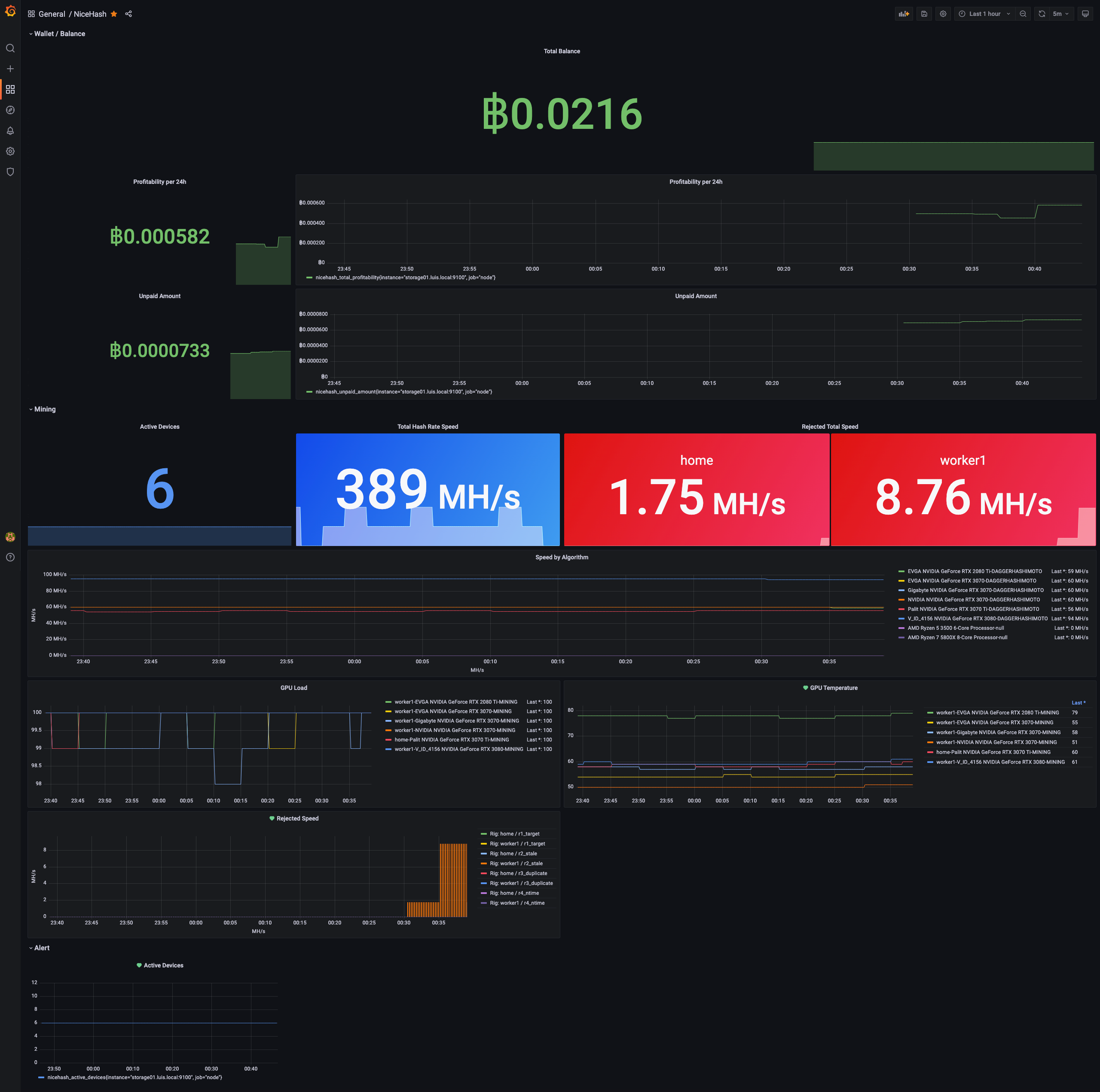The height and width of the screenshot is (1092, 1100).
Task: Open the General folder breadcrumb
Action: pos(52,14)
